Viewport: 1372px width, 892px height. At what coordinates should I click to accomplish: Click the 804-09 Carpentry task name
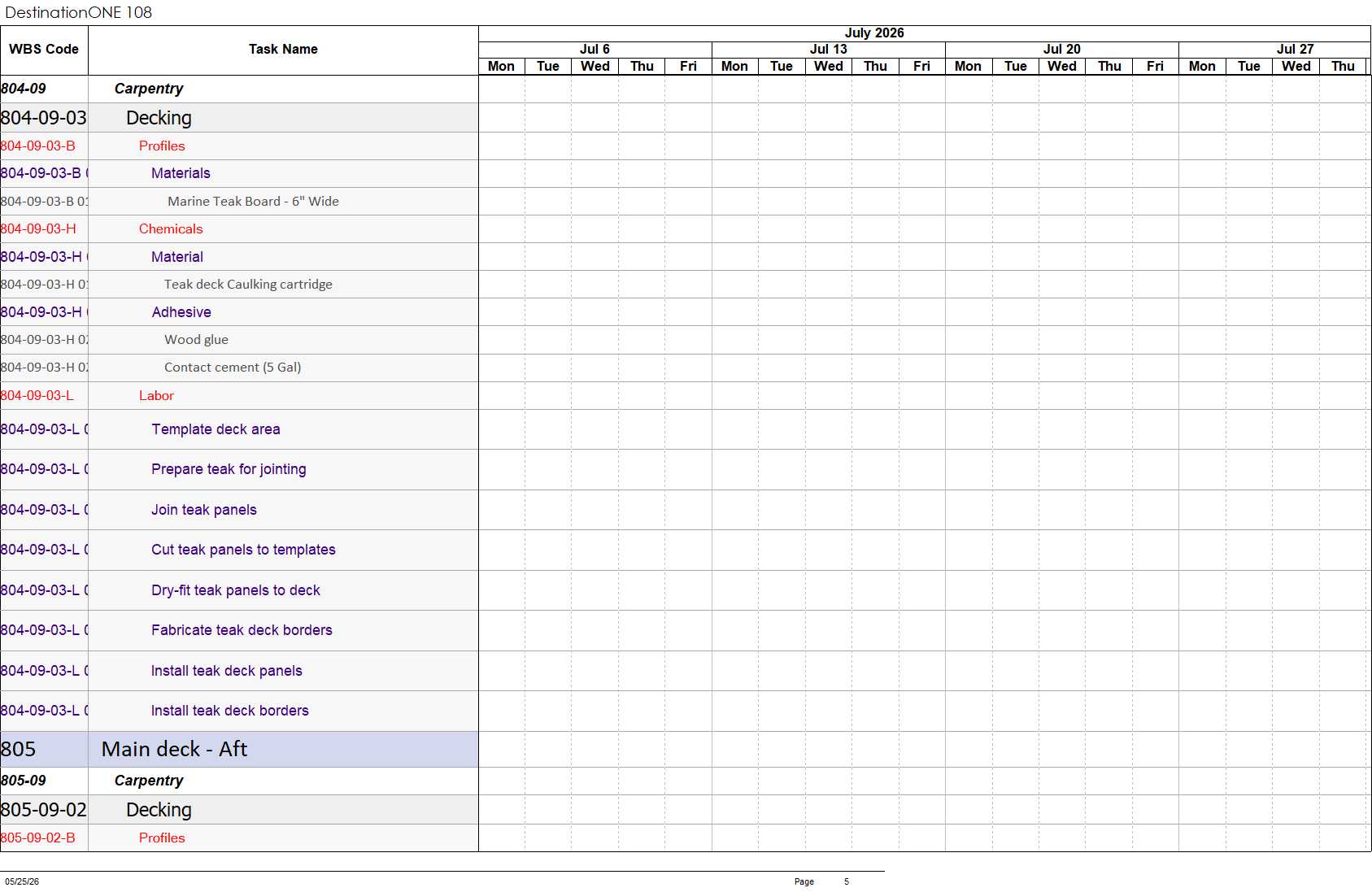click(149, 89)
